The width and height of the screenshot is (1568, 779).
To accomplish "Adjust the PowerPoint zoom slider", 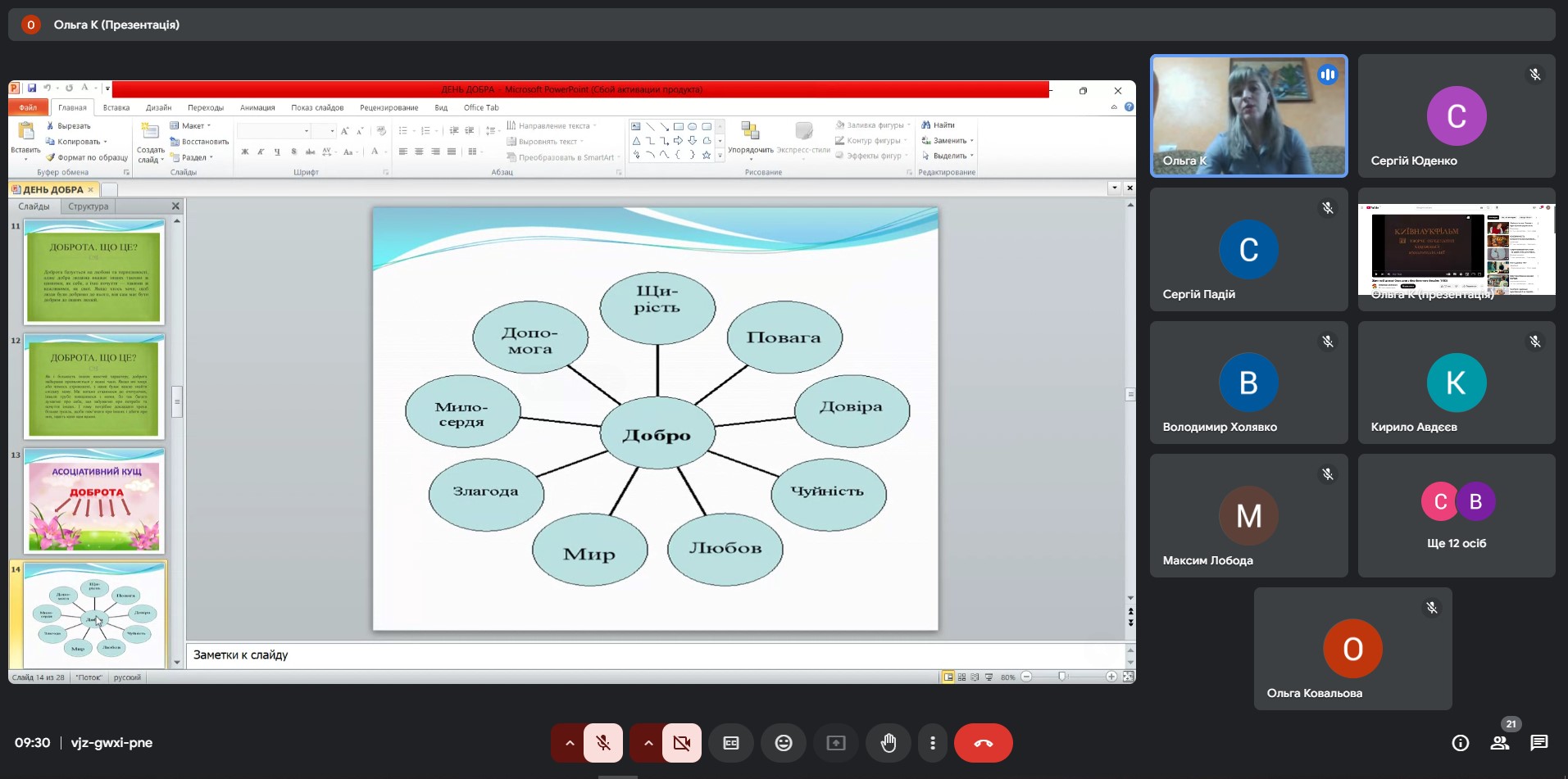I will coord(1062,677).
